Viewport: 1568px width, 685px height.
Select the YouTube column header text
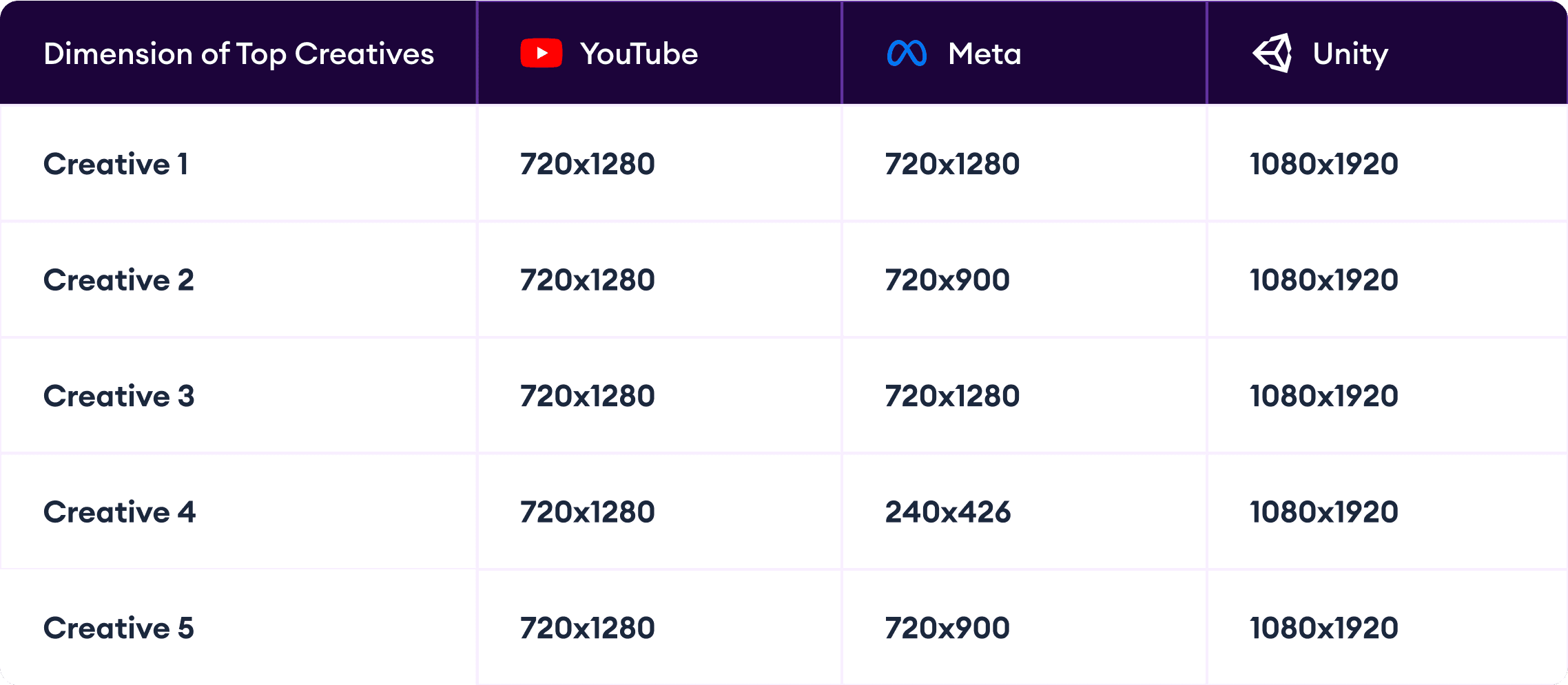click(639, 54)
